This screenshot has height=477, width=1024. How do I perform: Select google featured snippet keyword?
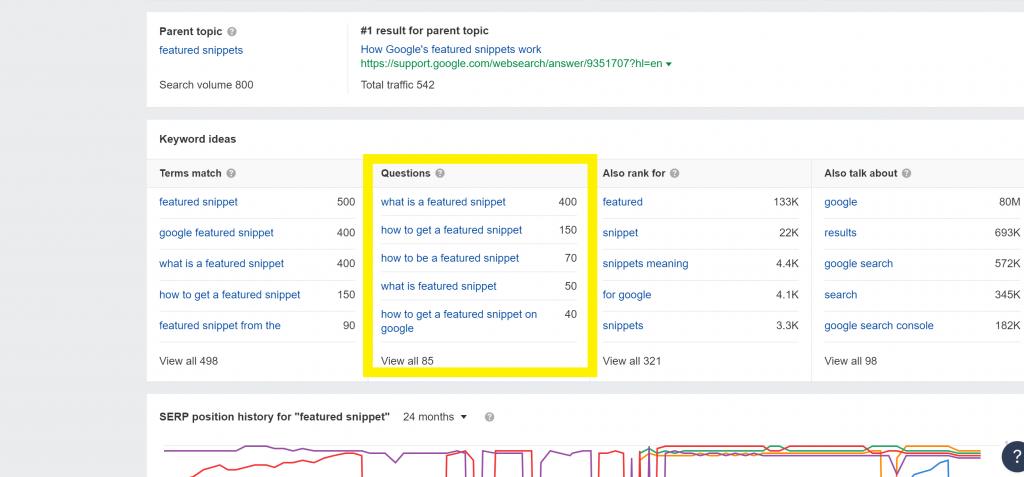(x=216, y=233)
